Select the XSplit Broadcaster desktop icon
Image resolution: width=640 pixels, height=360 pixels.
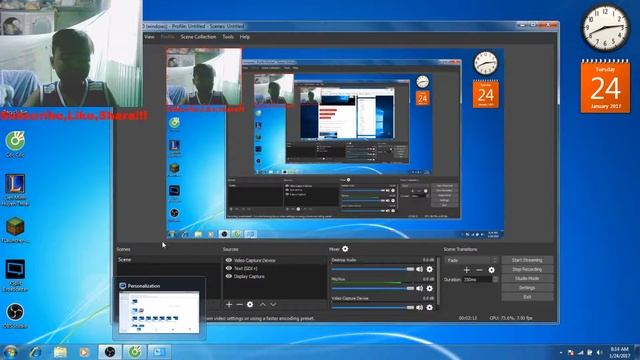(x=15, y=276)
